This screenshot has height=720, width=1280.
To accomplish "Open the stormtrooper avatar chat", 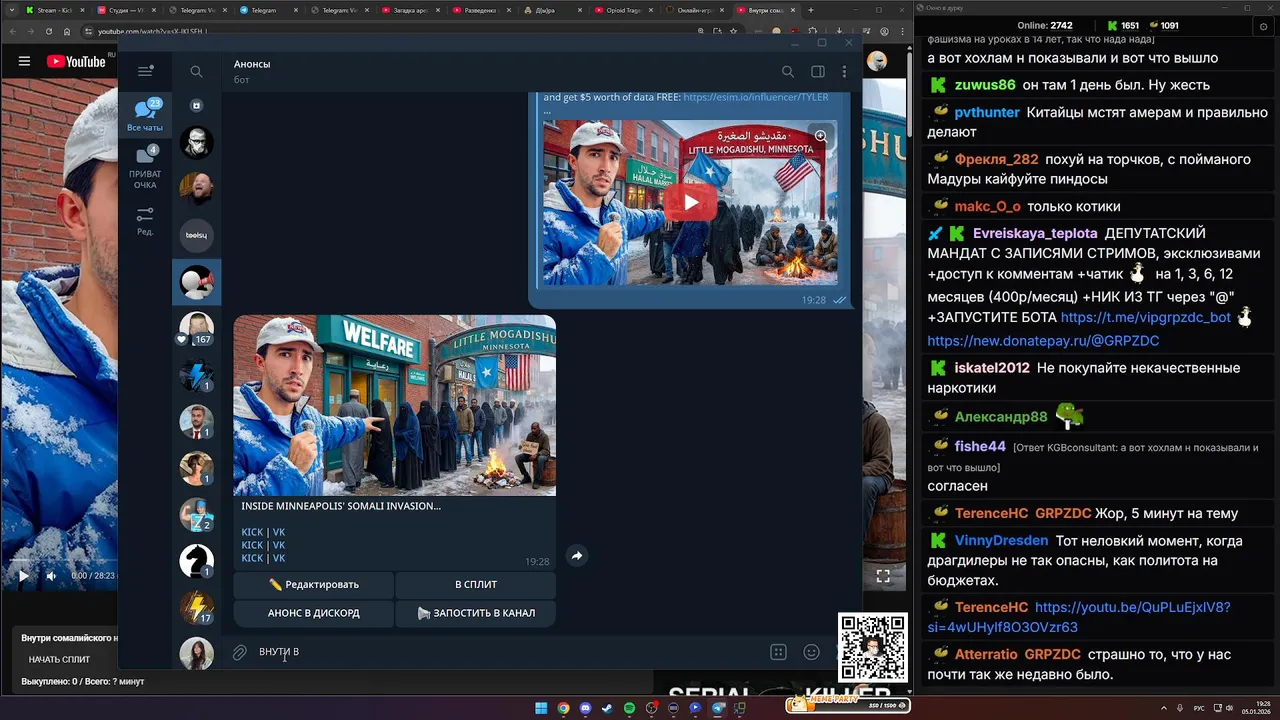I will [x=196, y=142].
